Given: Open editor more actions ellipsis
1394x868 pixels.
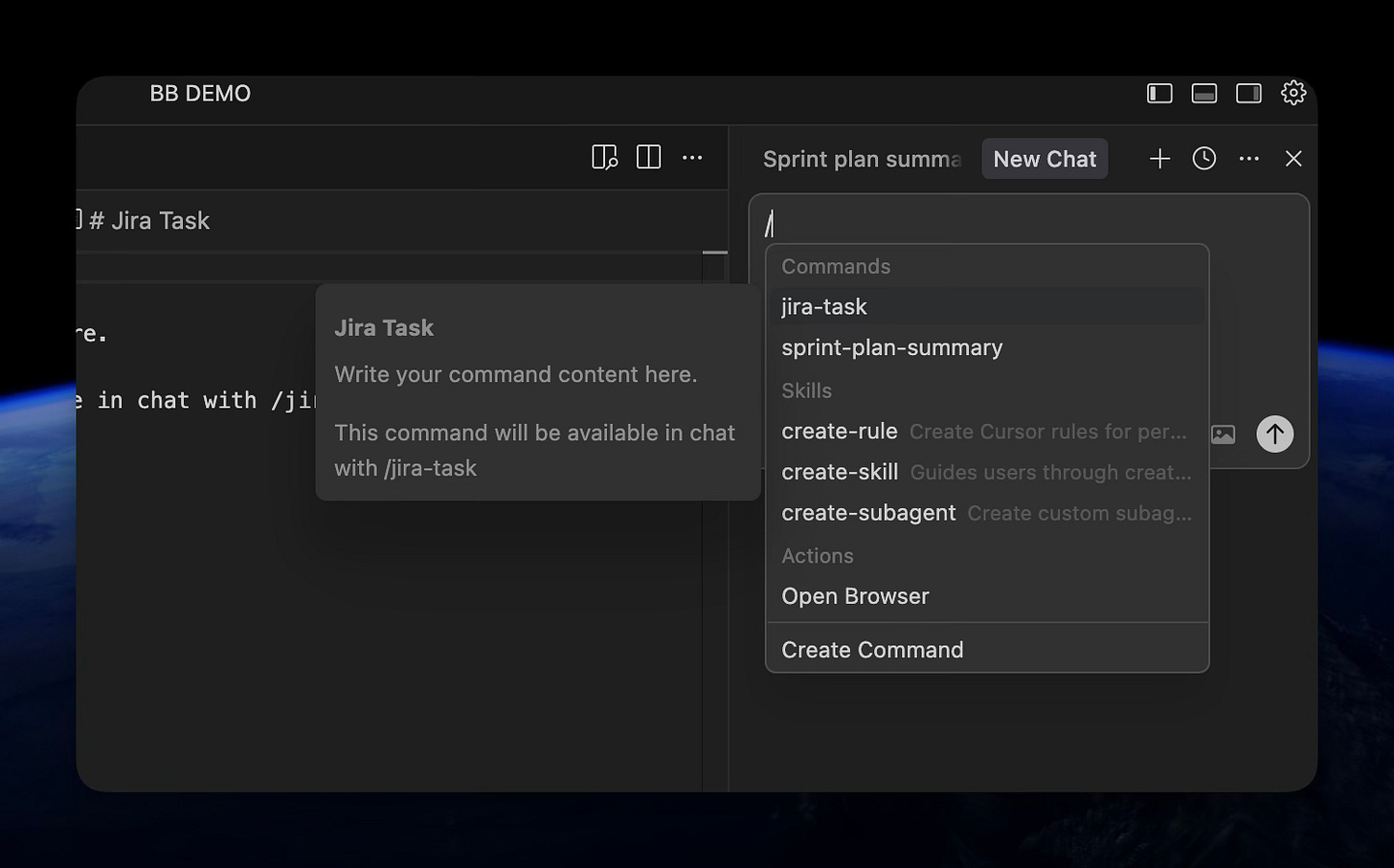Looking at the screenshot, I should point(692,158).
